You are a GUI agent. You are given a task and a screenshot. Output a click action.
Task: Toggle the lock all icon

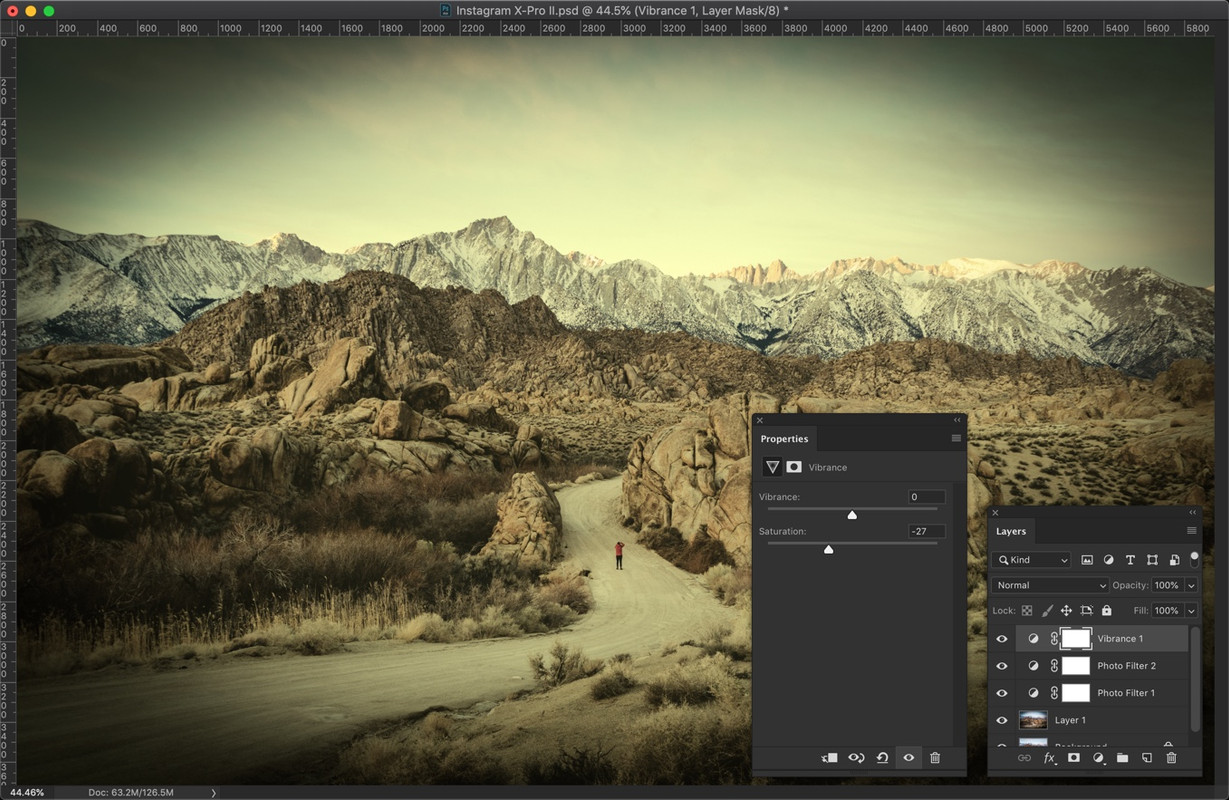coord(1106,610)
